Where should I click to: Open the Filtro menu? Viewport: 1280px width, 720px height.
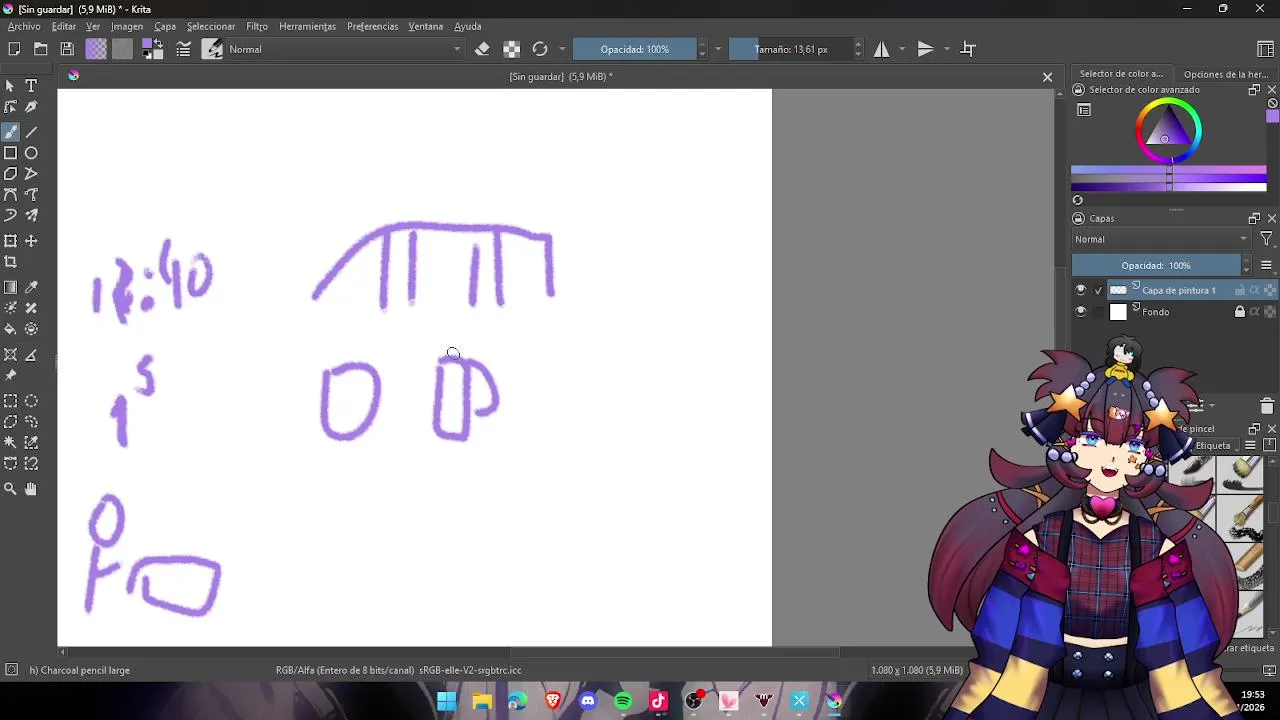point(257,26)
